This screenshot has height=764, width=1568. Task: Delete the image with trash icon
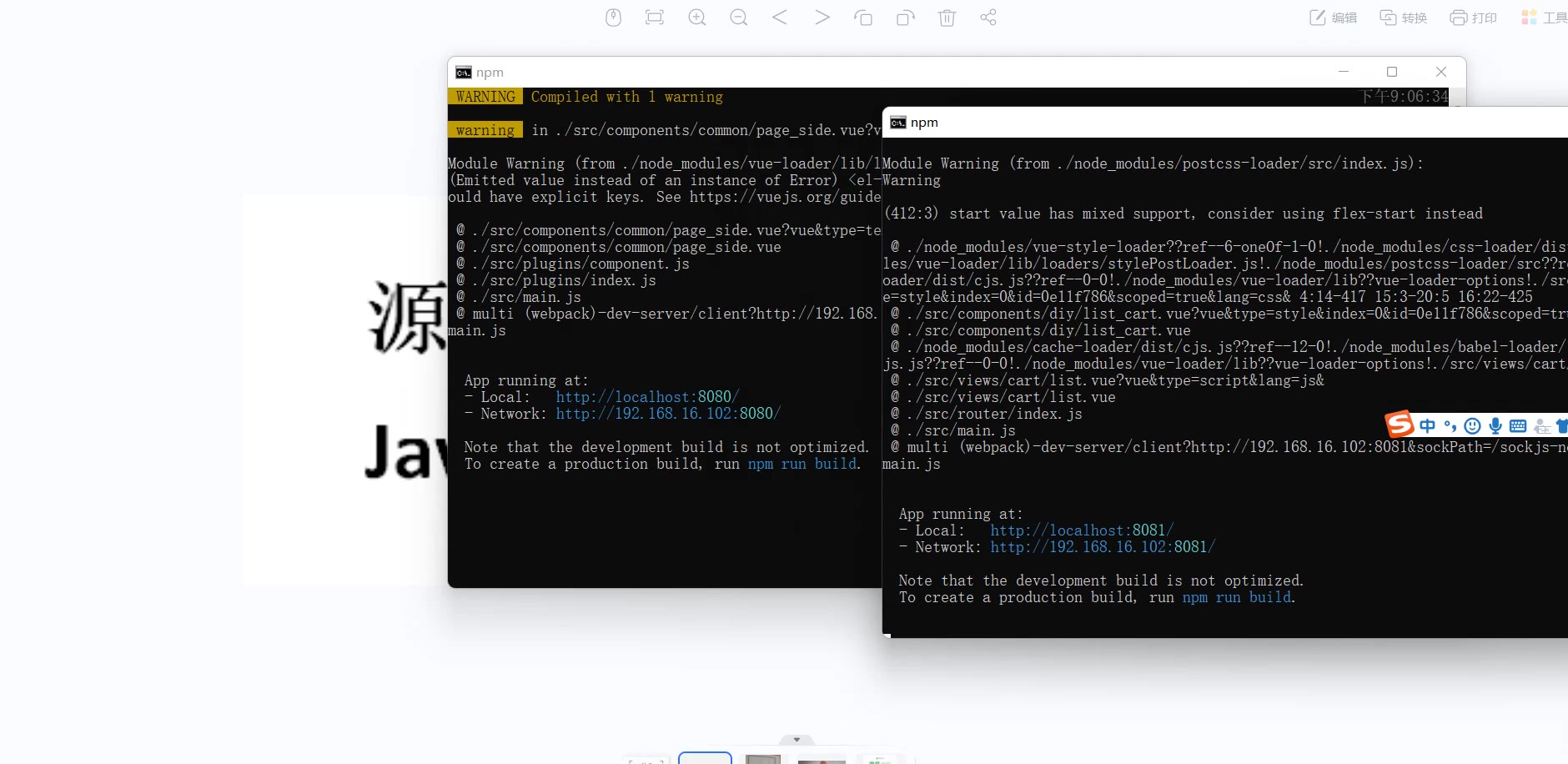click(x=947, y=18)
